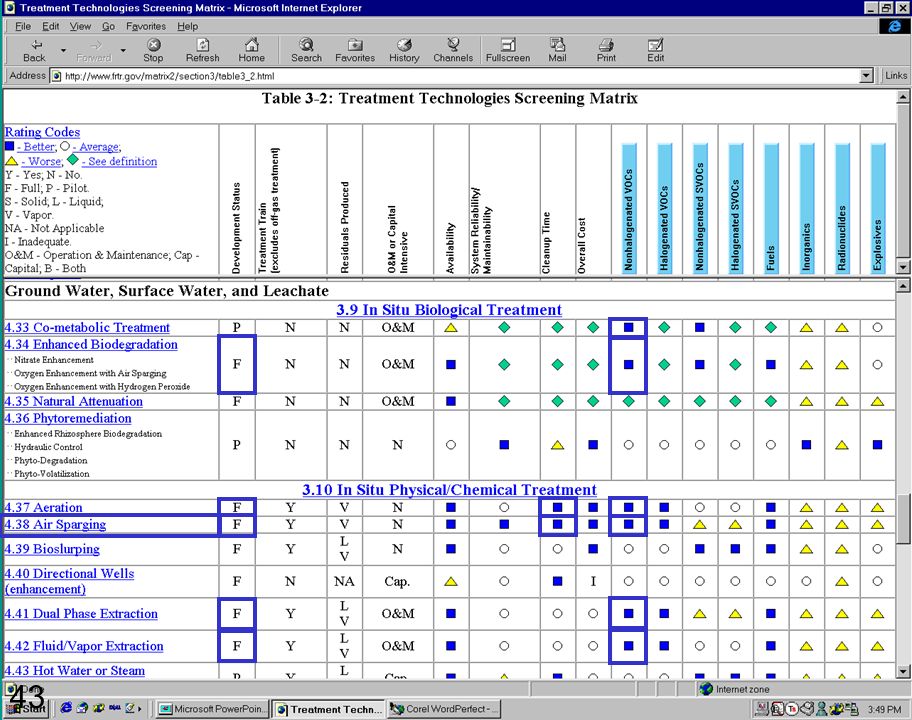Click Start button on taskbar
Screen dimensions: 912x720
click(26, 708)
